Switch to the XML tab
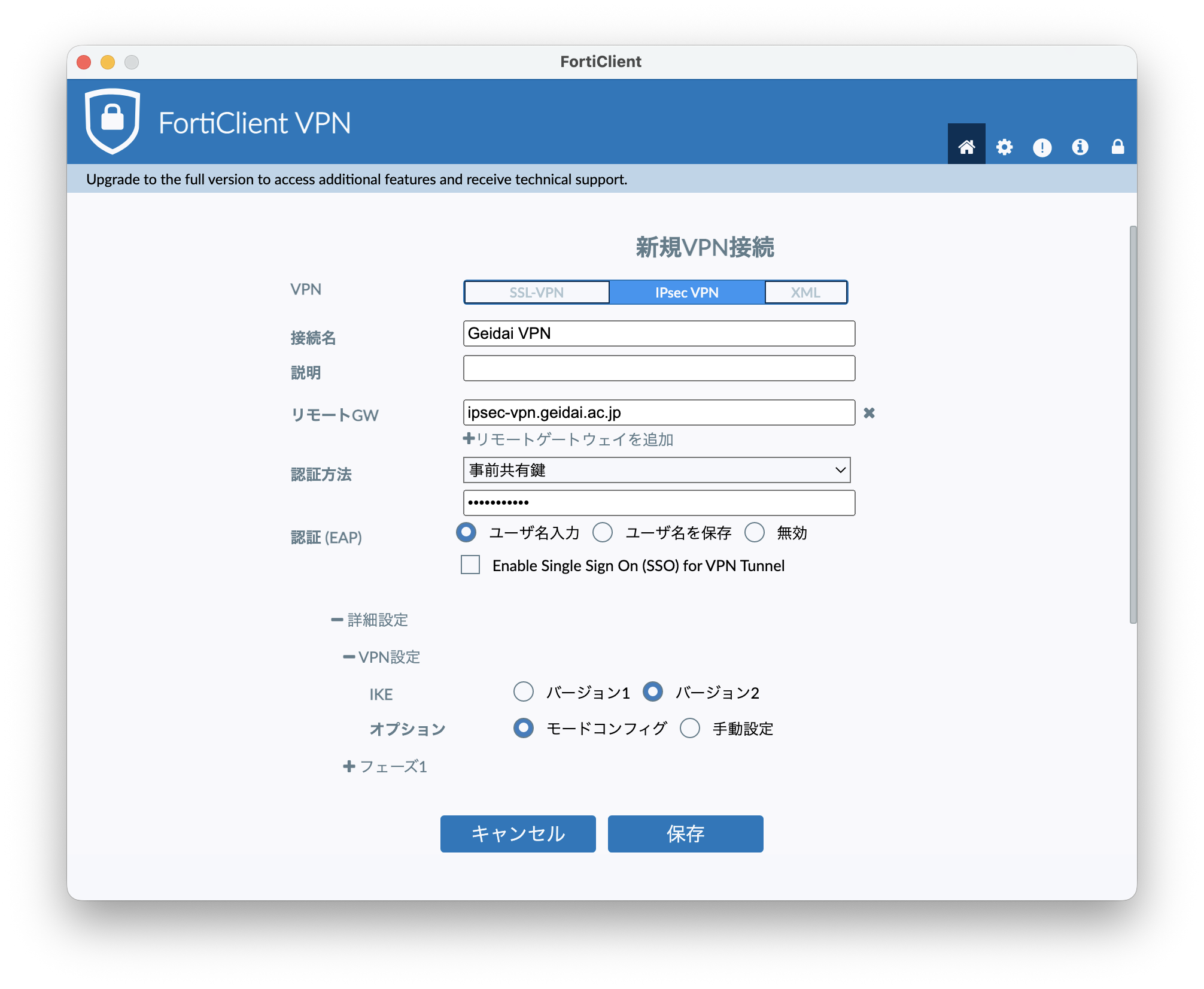 tap(805, 292)
